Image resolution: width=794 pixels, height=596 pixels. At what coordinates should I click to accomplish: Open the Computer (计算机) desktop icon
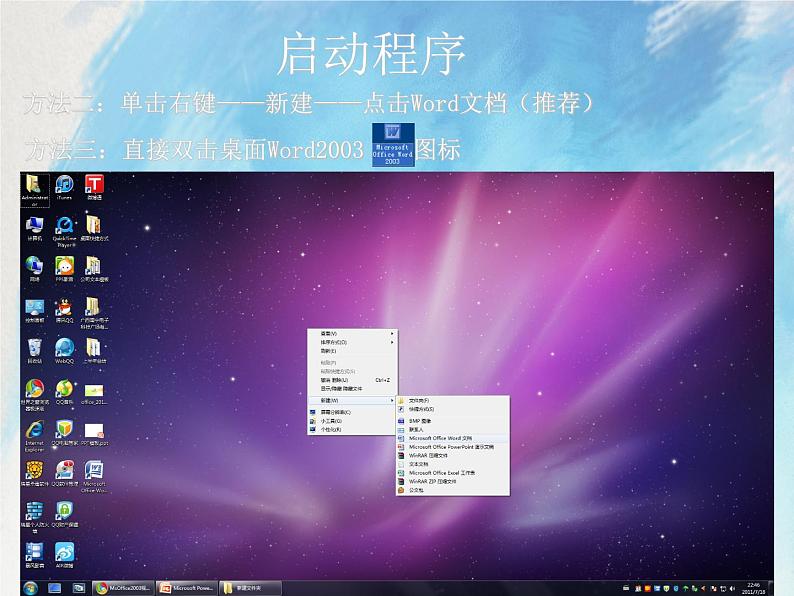(34, 229)
